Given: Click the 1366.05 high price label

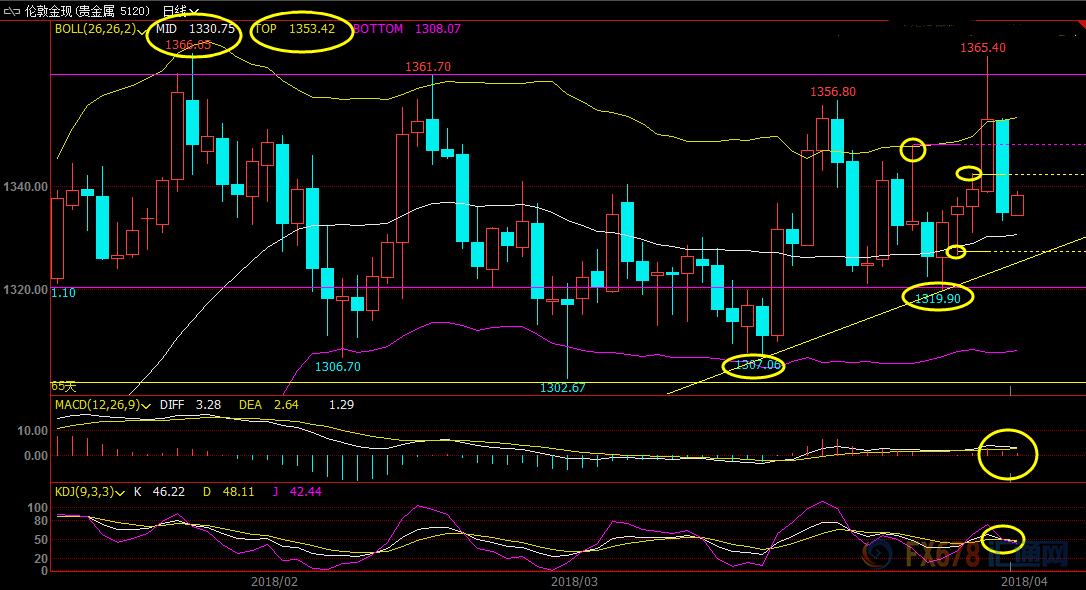Looking at the screenshot, I should 188,45.
